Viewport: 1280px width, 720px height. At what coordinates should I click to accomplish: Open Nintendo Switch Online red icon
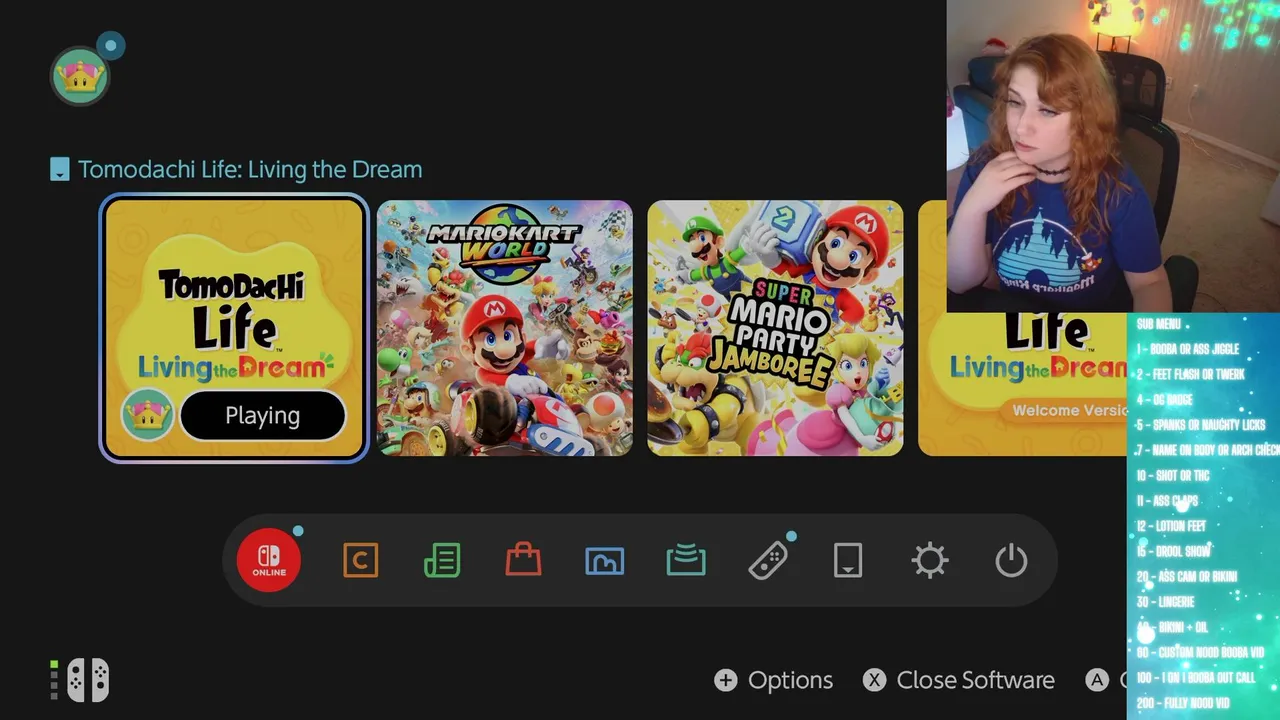[269, 560]
